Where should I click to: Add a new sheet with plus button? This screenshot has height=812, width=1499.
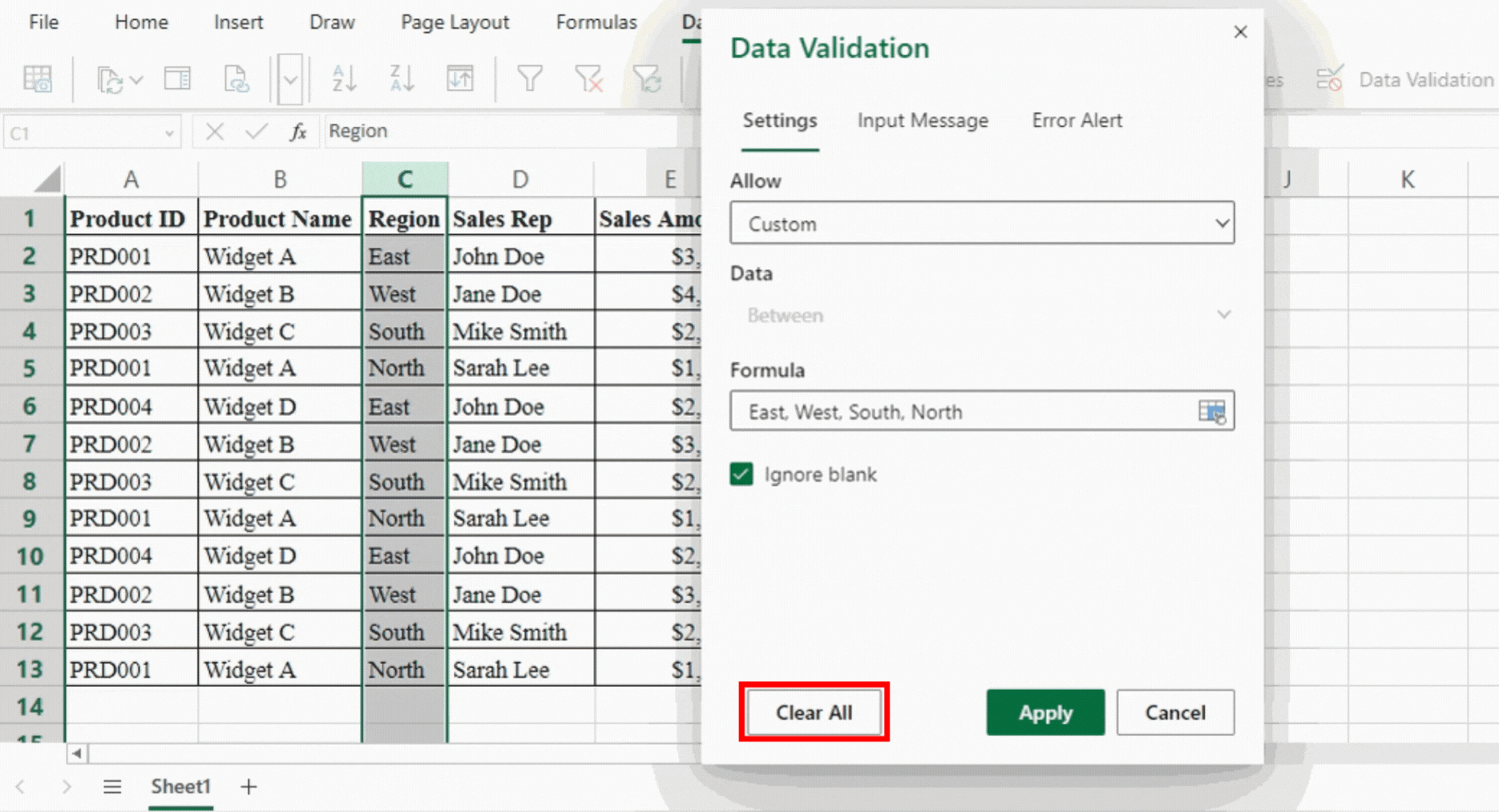click(x=248, y=787)
